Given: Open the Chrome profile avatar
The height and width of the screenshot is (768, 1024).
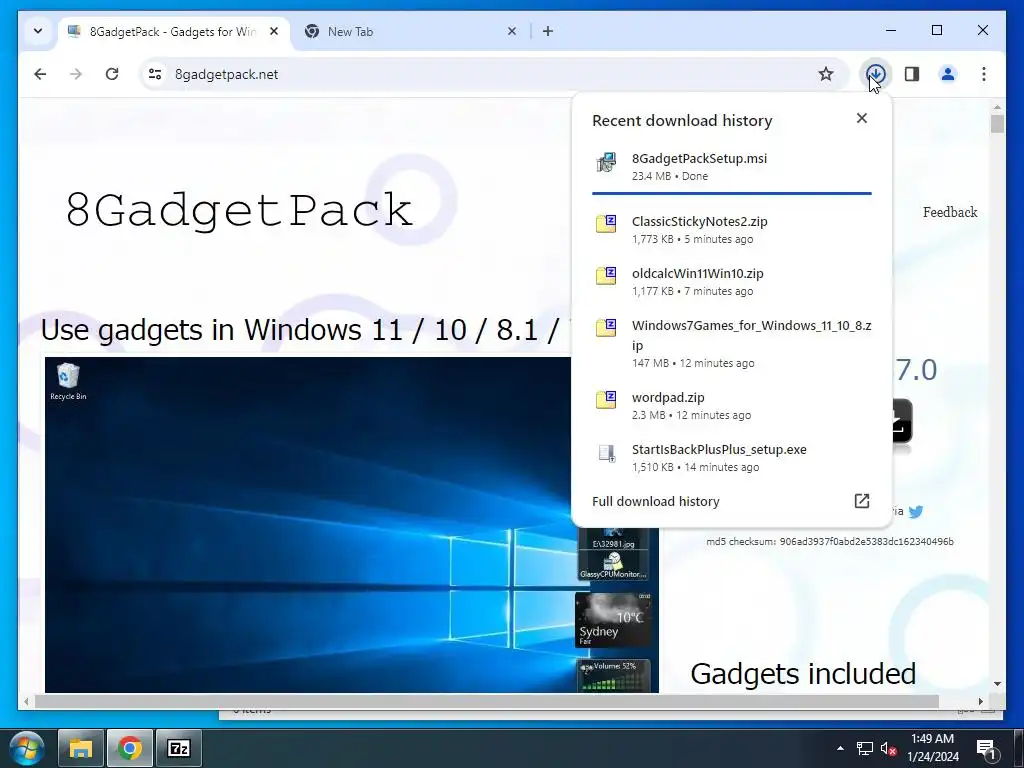Looking at the screenshot, I should [948, 74].
